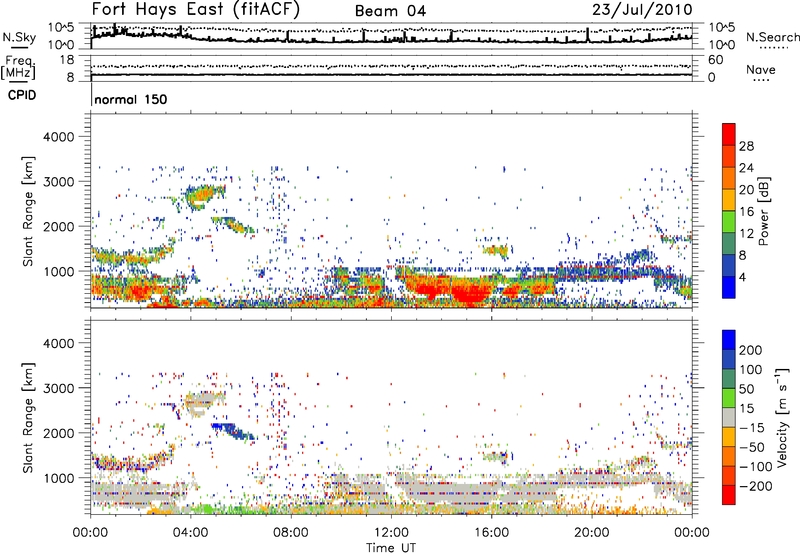Click the '4000' tick of power panel
Image resolution: width=800 pixels, height=554 pixels.
pos(58,137)
